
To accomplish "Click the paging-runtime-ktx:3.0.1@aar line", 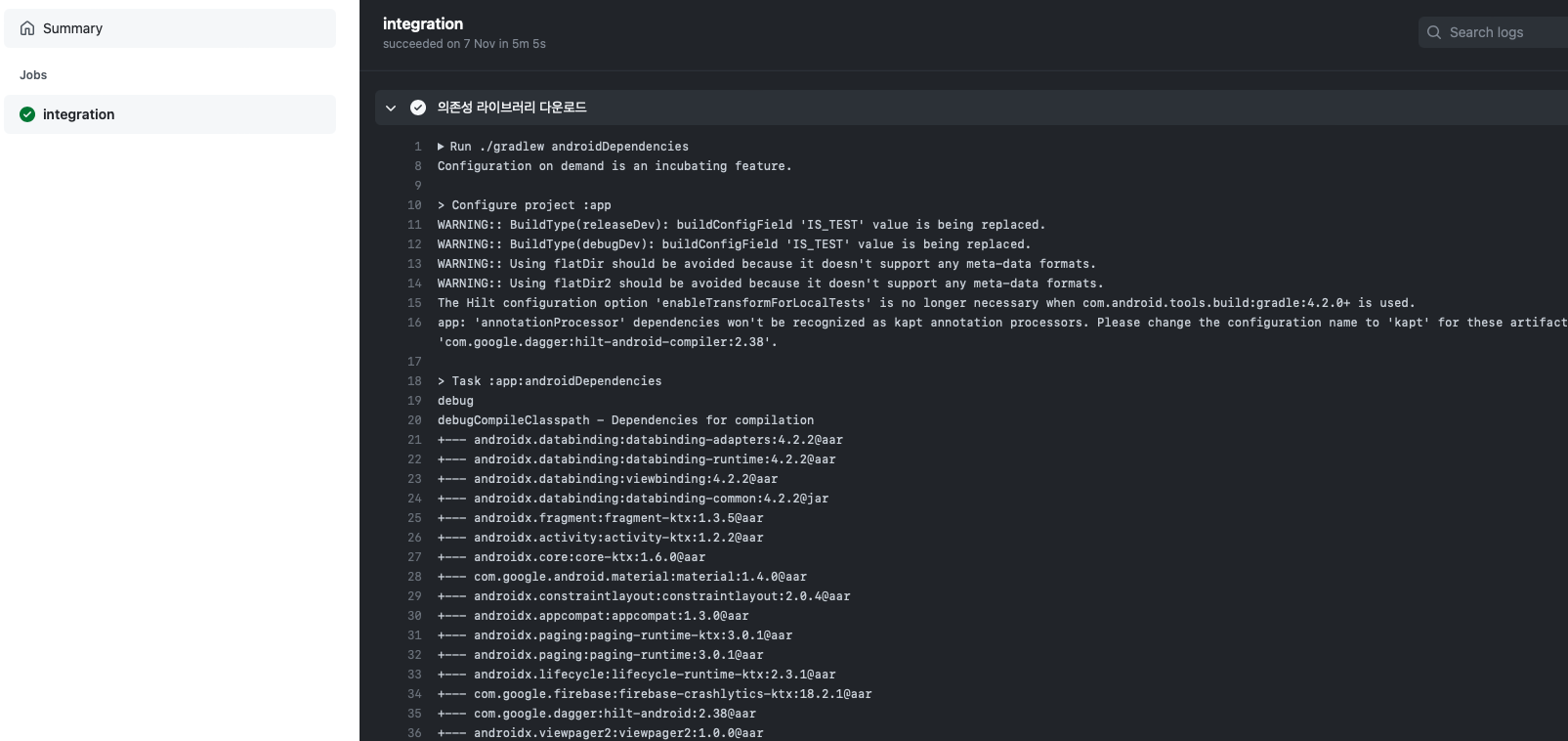I will click(614, 635).
